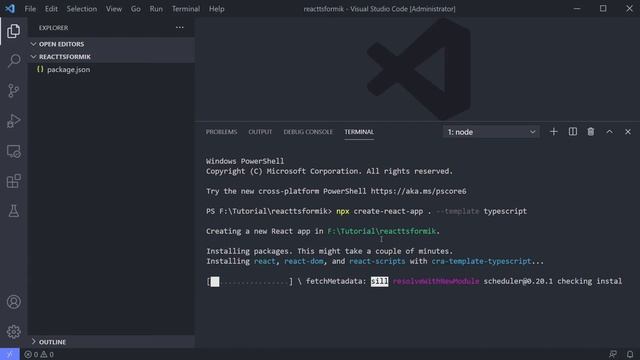
Task: Switch to the Problems tab
Action: pyautogui.click(x=221, y=132)
